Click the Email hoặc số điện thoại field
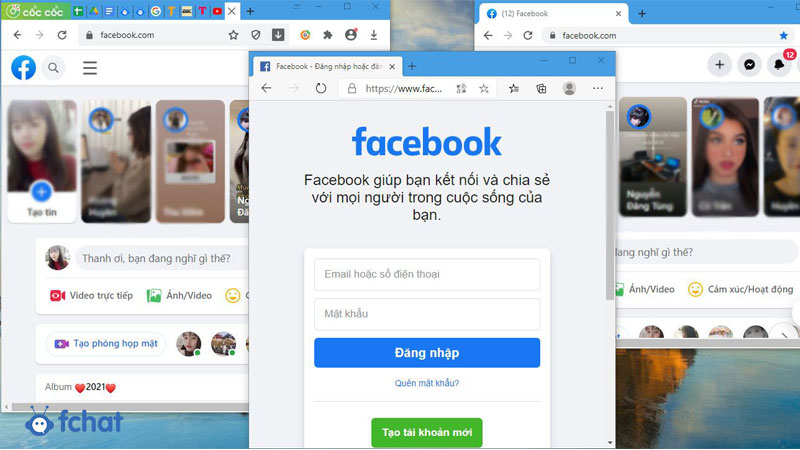The width and height of the screenshot is (800, 450). tap(427, 274)
